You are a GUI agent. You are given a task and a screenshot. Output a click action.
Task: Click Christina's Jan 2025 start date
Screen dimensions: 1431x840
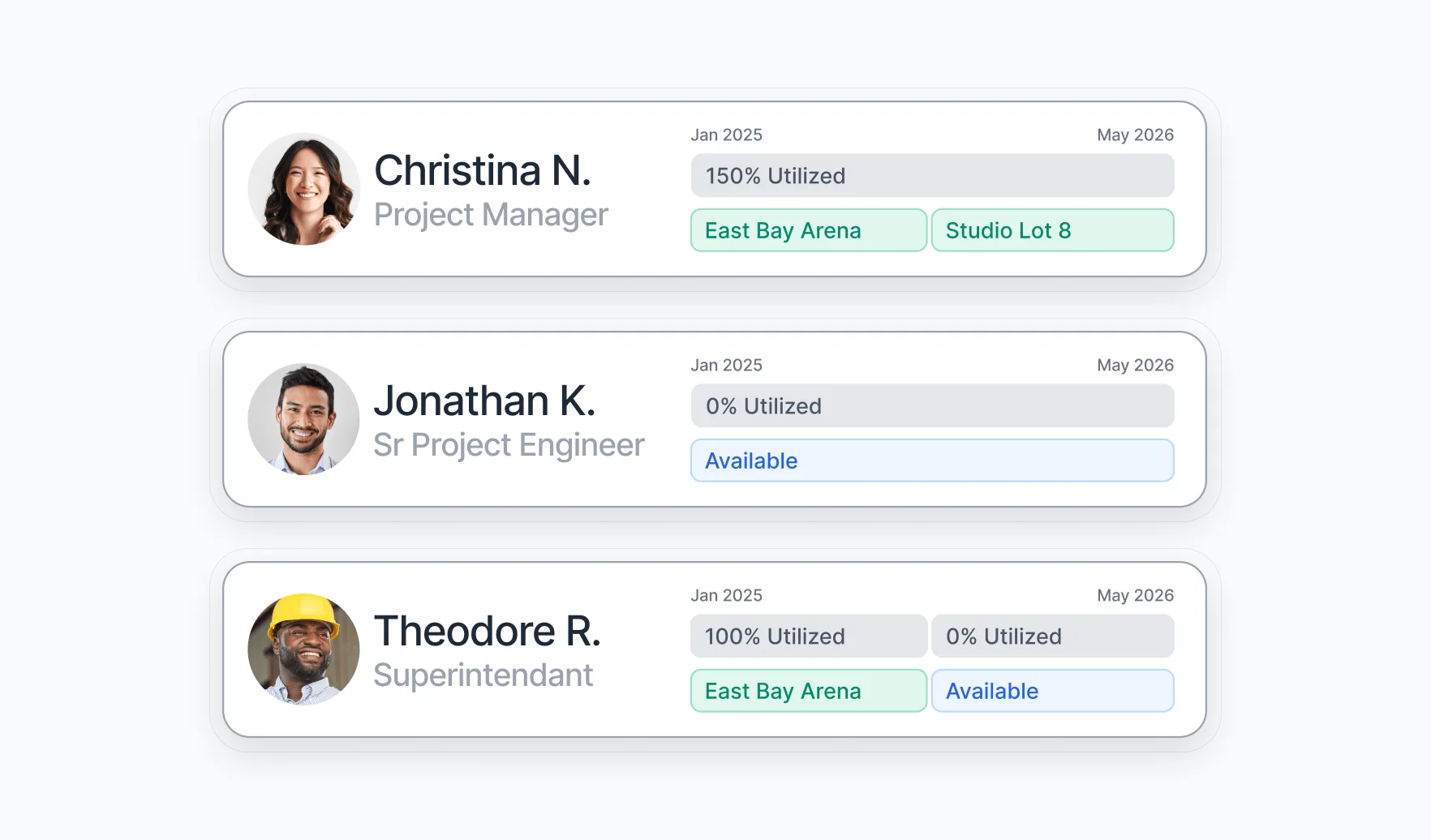point(726,135)
